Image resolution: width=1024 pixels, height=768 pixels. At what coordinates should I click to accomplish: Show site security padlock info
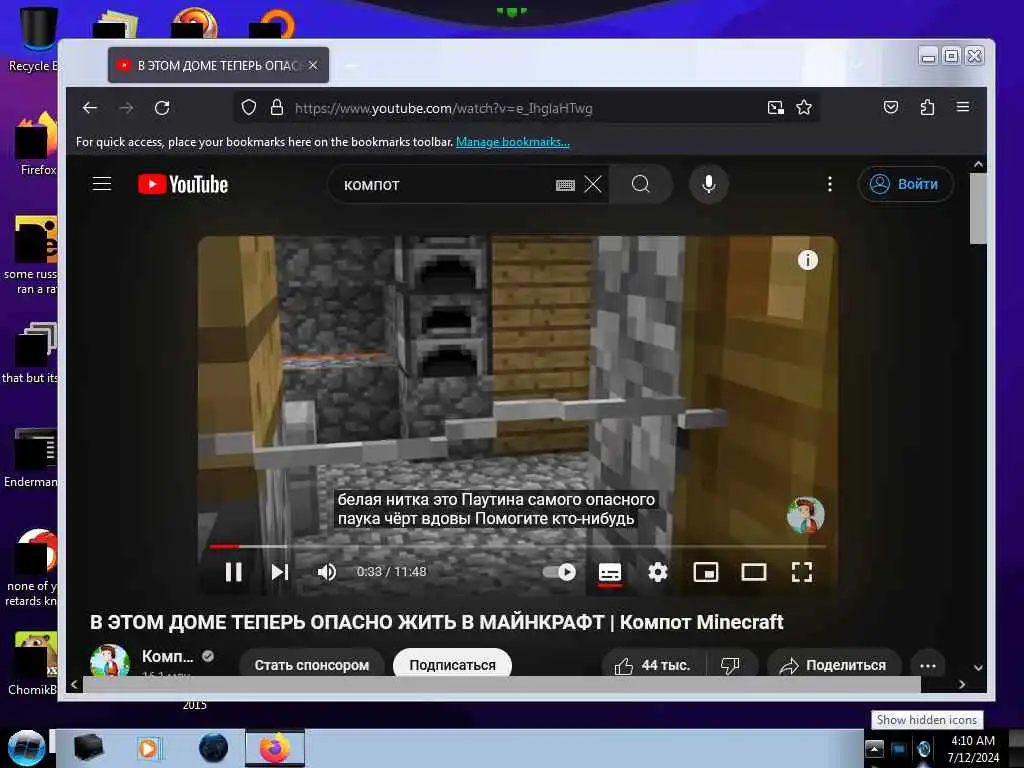(x=277, y=108)
